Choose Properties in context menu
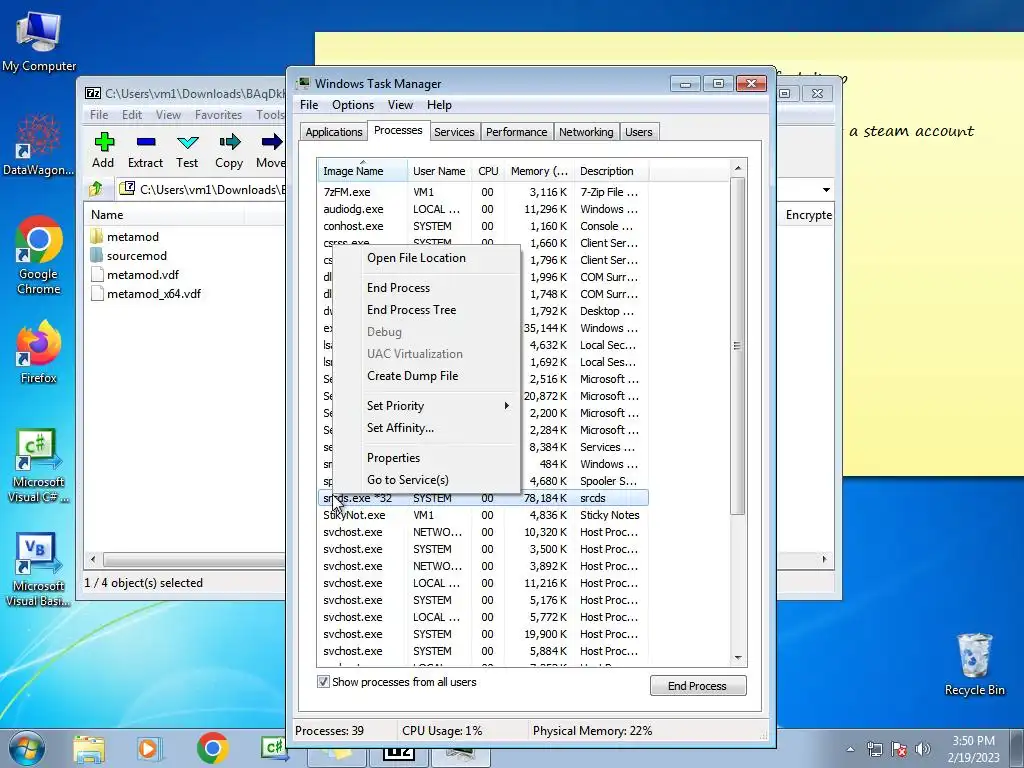1024x768 pixels. coord(426,458)
